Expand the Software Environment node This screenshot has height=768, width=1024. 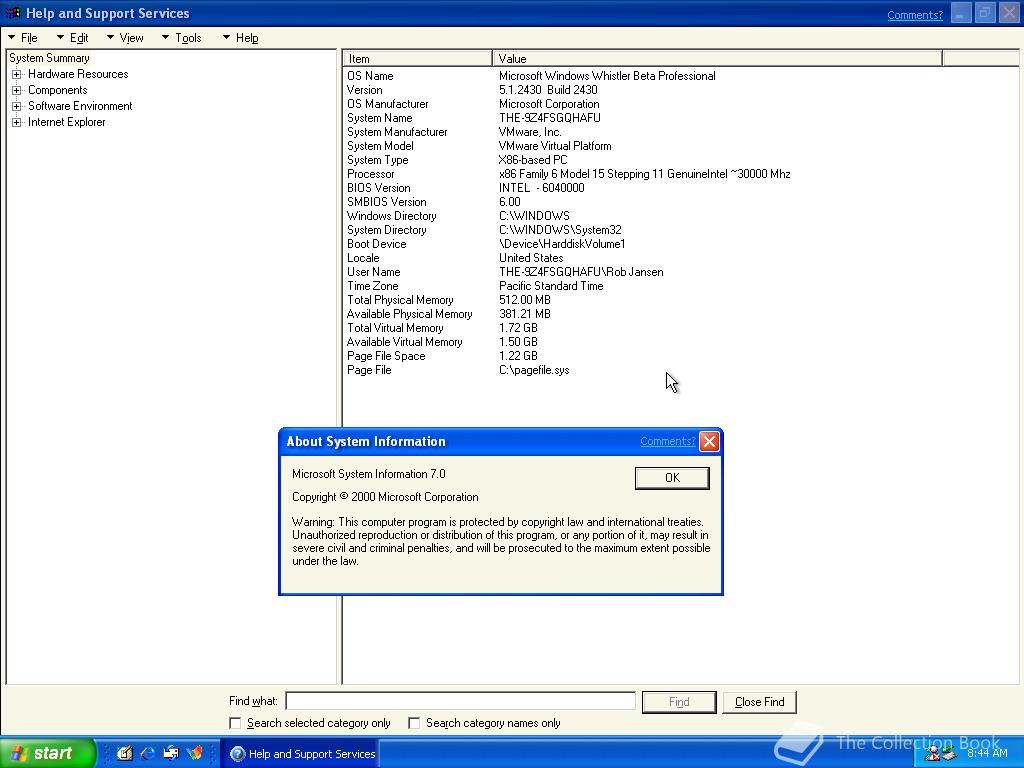click(x=16, y=106)
